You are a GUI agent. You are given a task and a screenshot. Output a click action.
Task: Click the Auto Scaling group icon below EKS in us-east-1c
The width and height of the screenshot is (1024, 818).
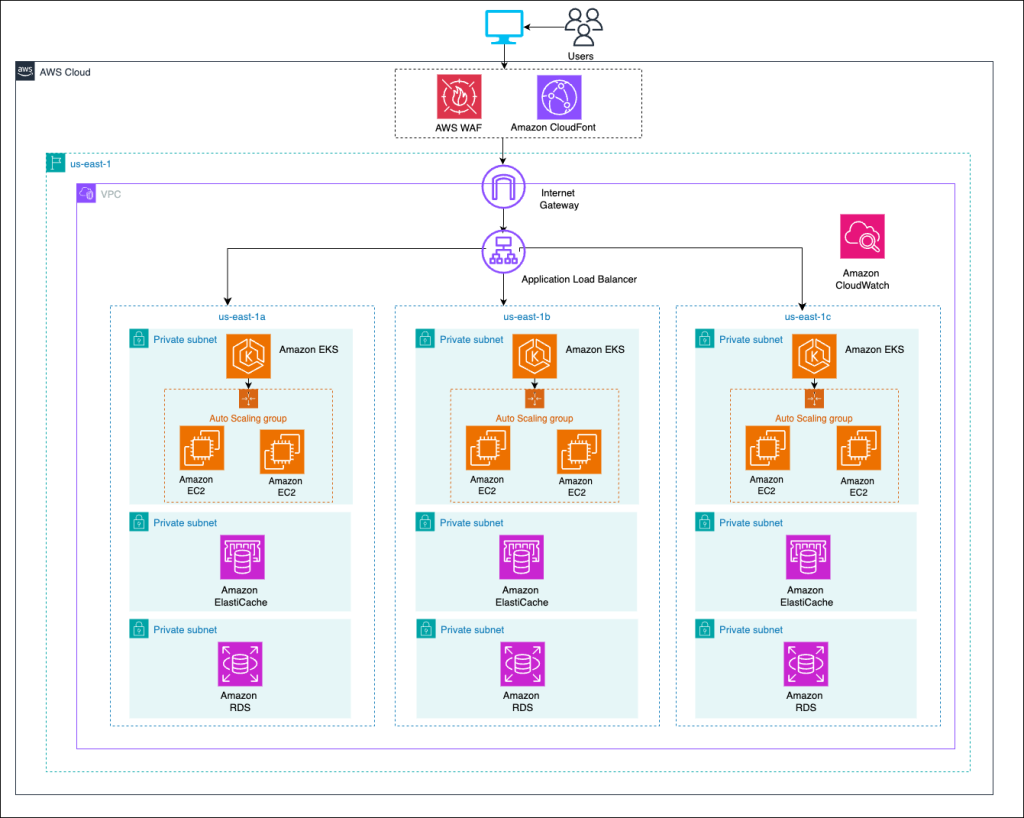[814, 398]
